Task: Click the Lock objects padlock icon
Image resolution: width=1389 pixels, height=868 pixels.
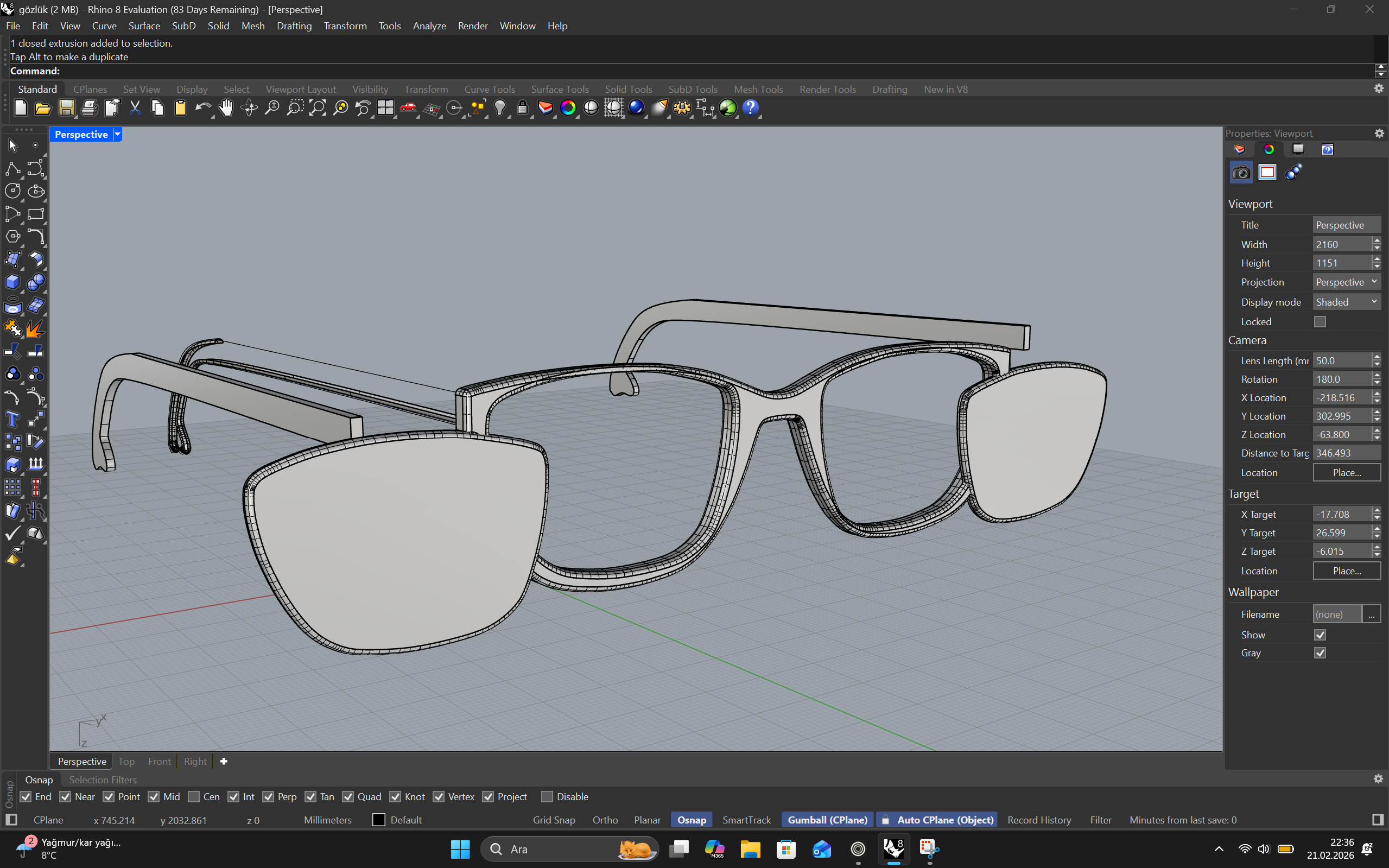Action: pyautogui.click(x=522, y=108)
